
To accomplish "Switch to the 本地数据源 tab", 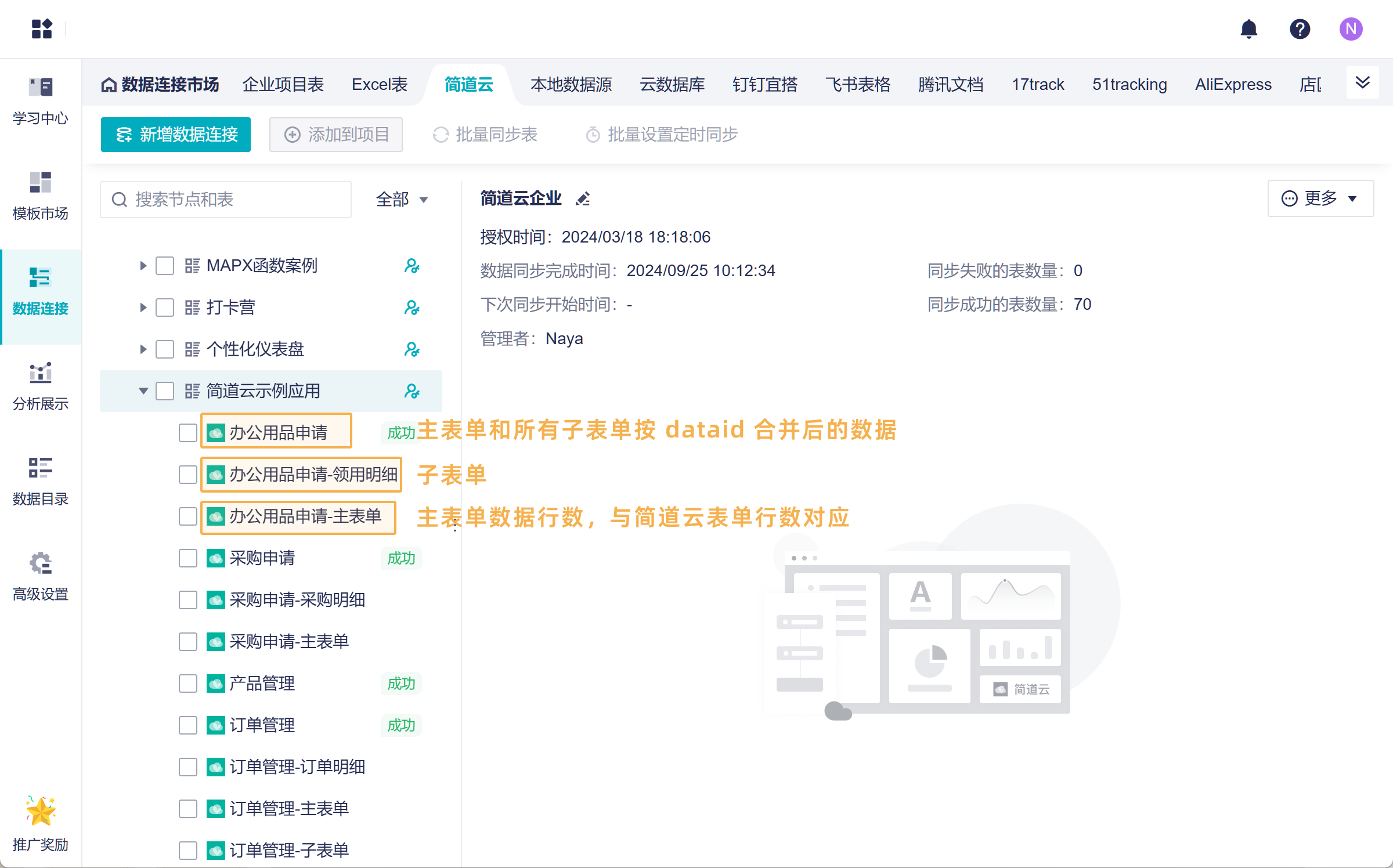I will point(571,85).
